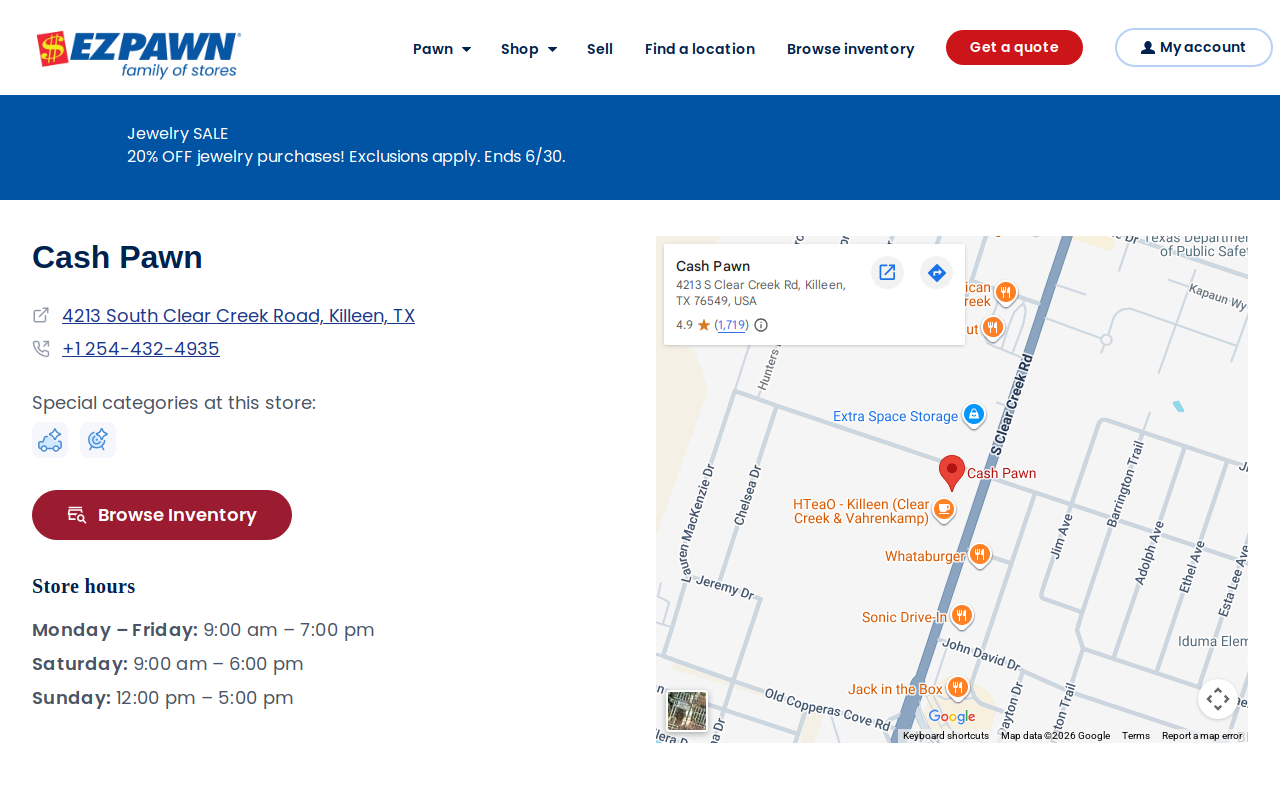The width and height of the screenshot is (1280, 800).
Task: Open the map's directions arrow icon
Action: (x=936, y=272)
